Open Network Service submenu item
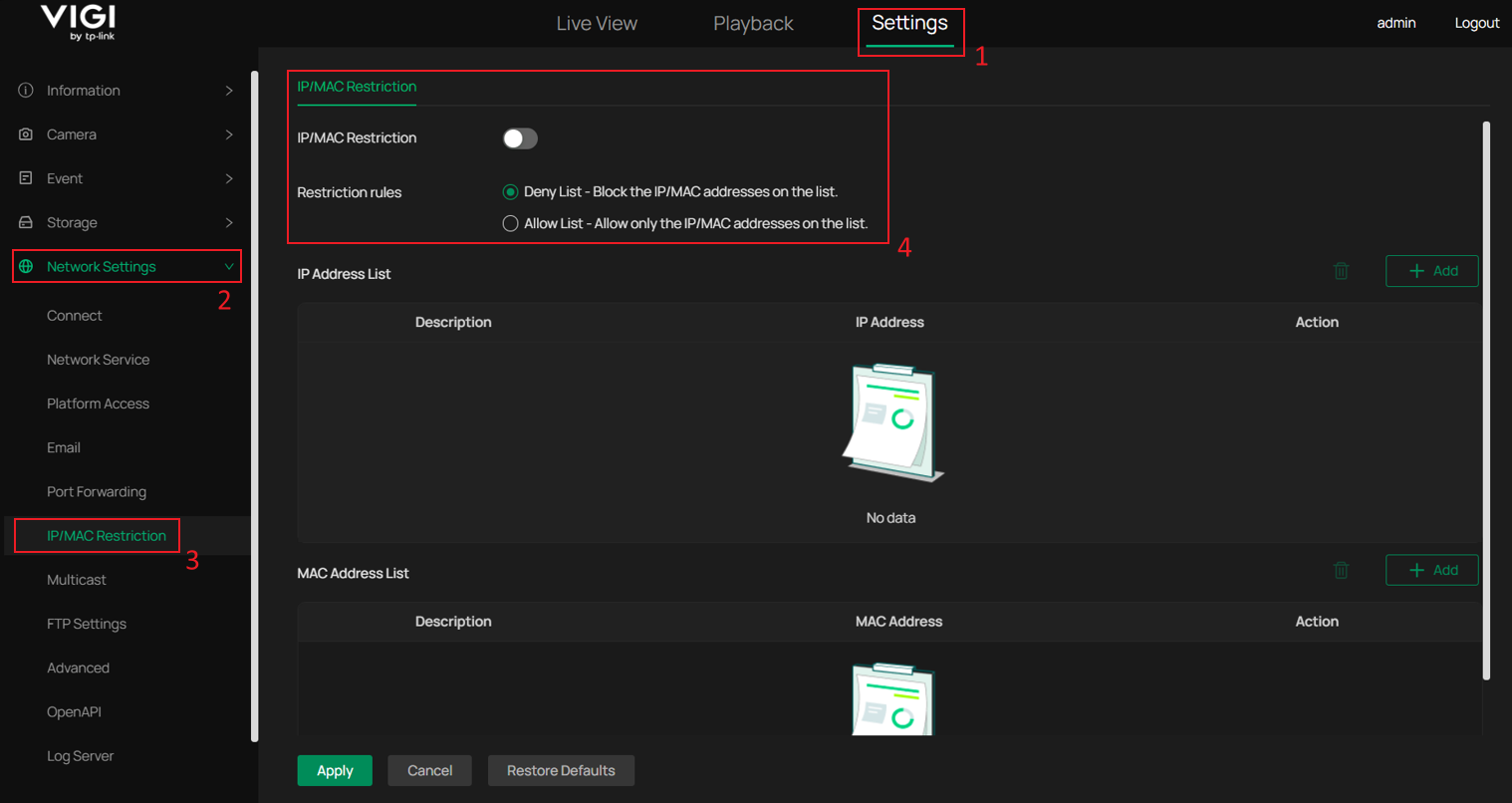 click(99, 360)
